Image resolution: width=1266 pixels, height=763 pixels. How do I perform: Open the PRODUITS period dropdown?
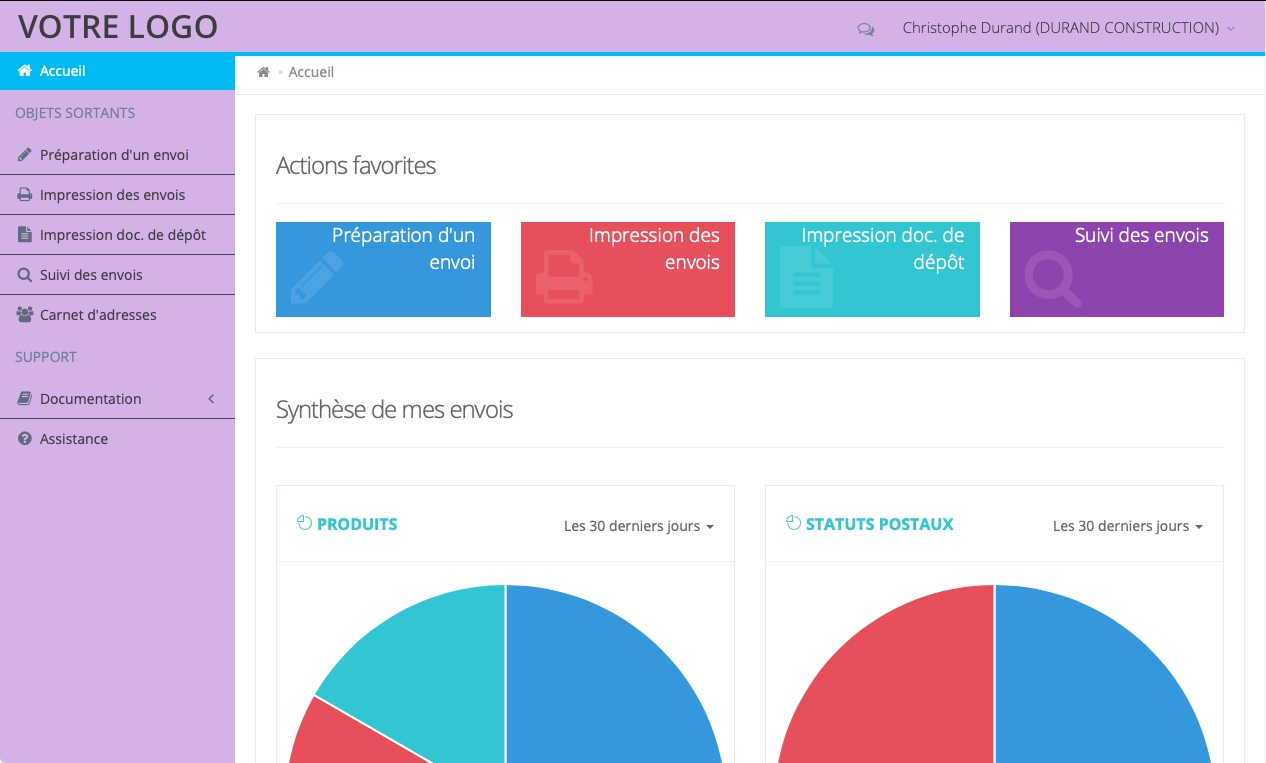tap(639, 526)
